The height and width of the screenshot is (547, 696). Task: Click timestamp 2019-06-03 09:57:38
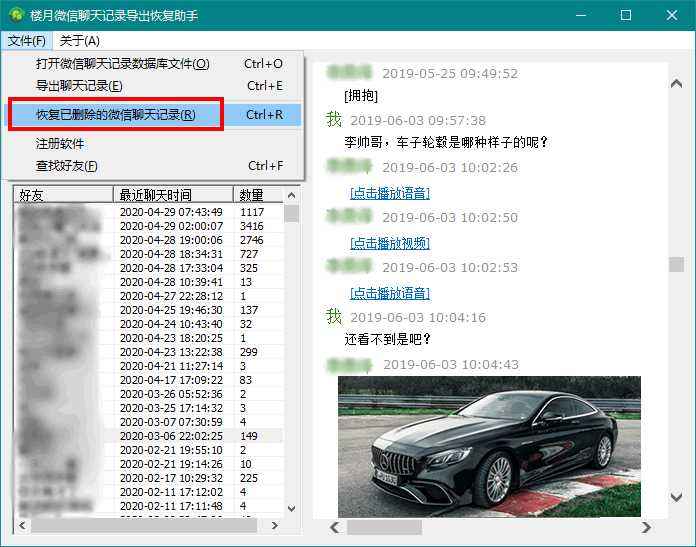tap(418, 120)
